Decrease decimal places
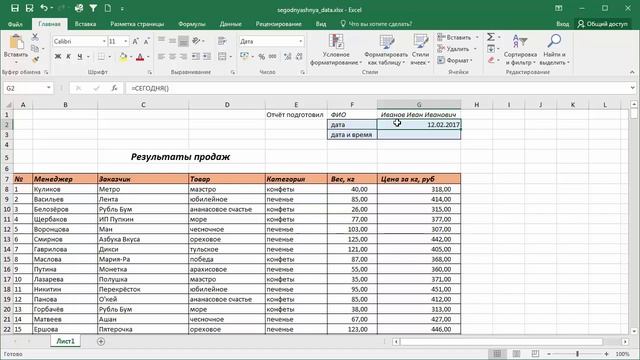This screenshot has width=640, height=360. (299, 57)
